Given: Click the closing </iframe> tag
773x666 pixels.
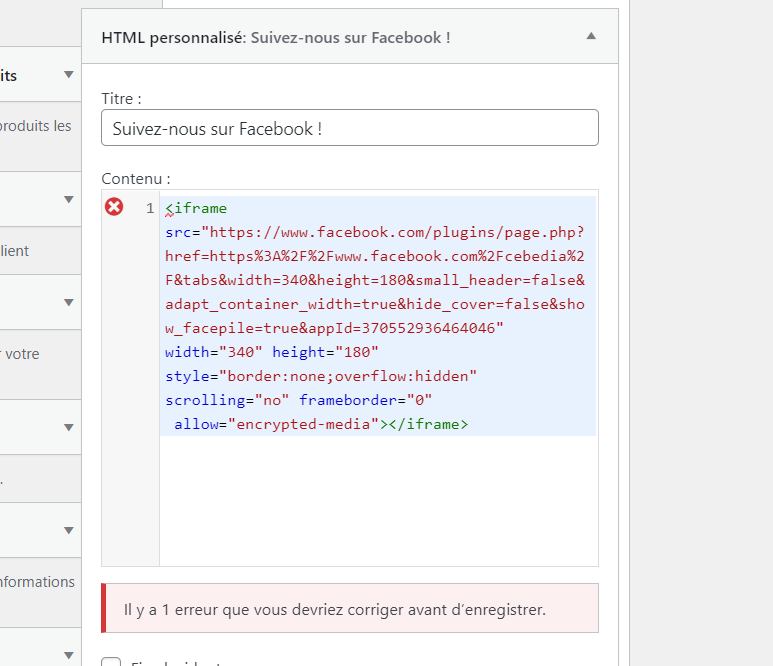Looking at the screenshot, I should (x=428, y=424).
